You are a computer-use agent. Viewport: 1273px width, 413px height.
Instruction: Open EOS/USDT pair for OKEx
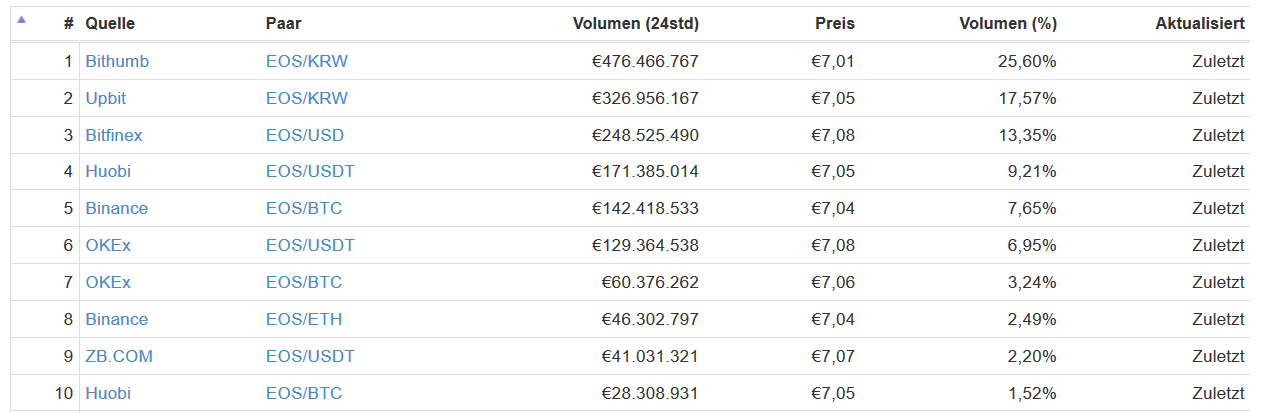310,245
